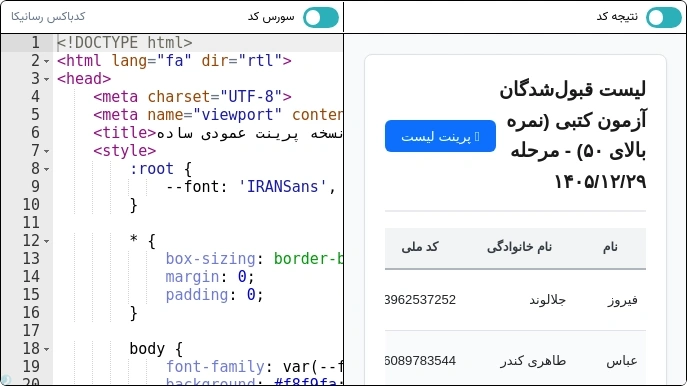The image size is (687, 386).
Task: Click the surname cell جلالوند
Action: [547, 300]
